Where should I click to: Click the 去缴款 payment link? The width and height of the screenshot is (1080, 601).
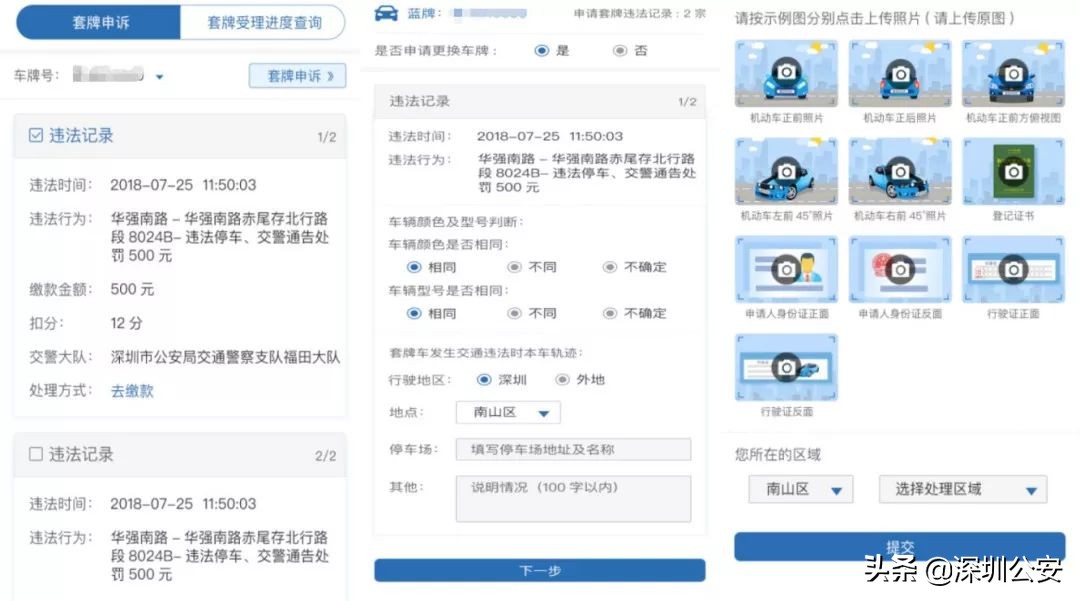[130, 390]
